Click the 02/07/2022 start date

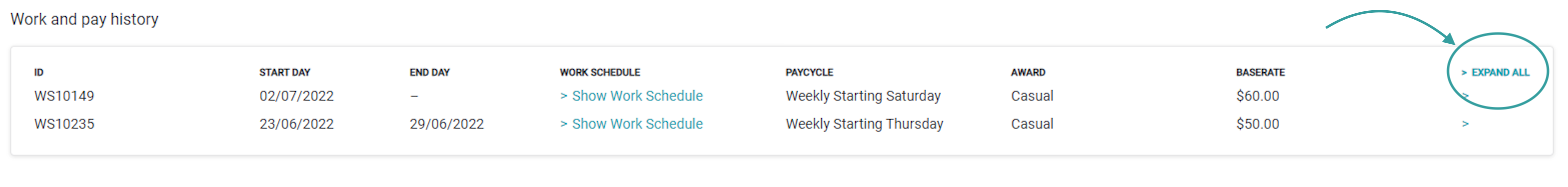click(x=296, y=96)
